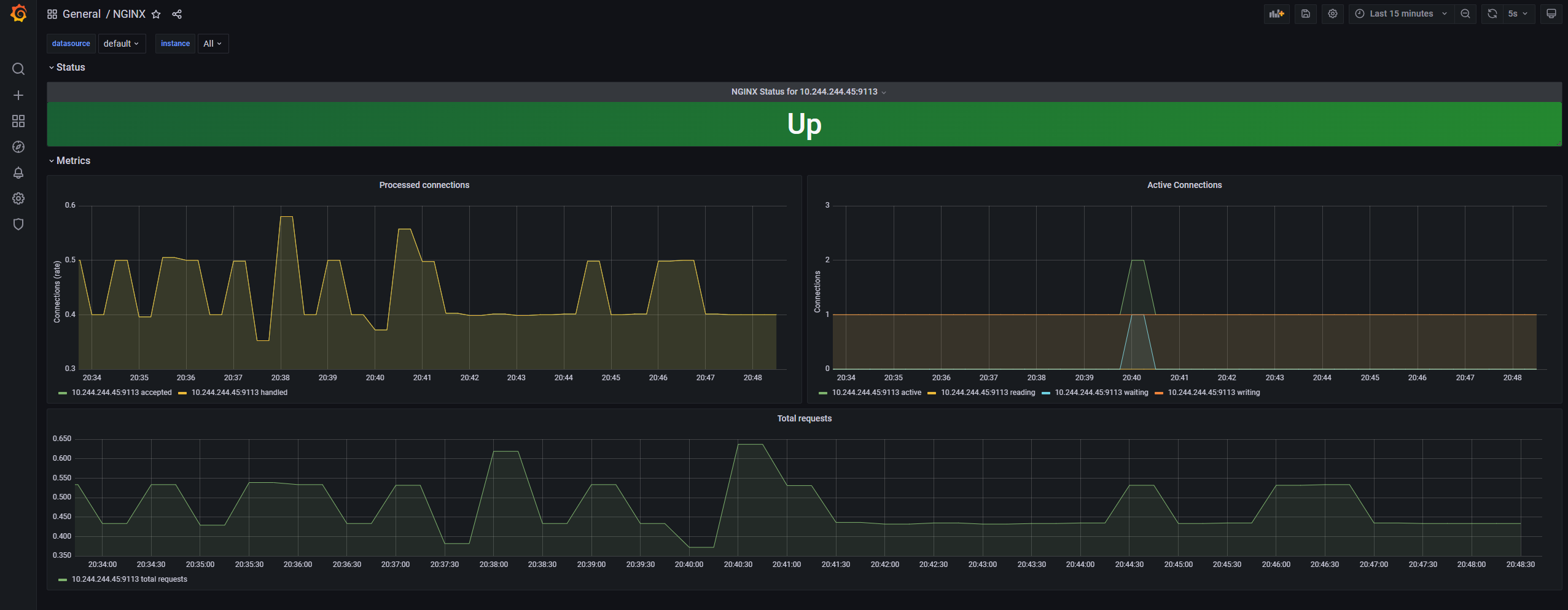Toggle the total requests series in legend

(130, 579)
